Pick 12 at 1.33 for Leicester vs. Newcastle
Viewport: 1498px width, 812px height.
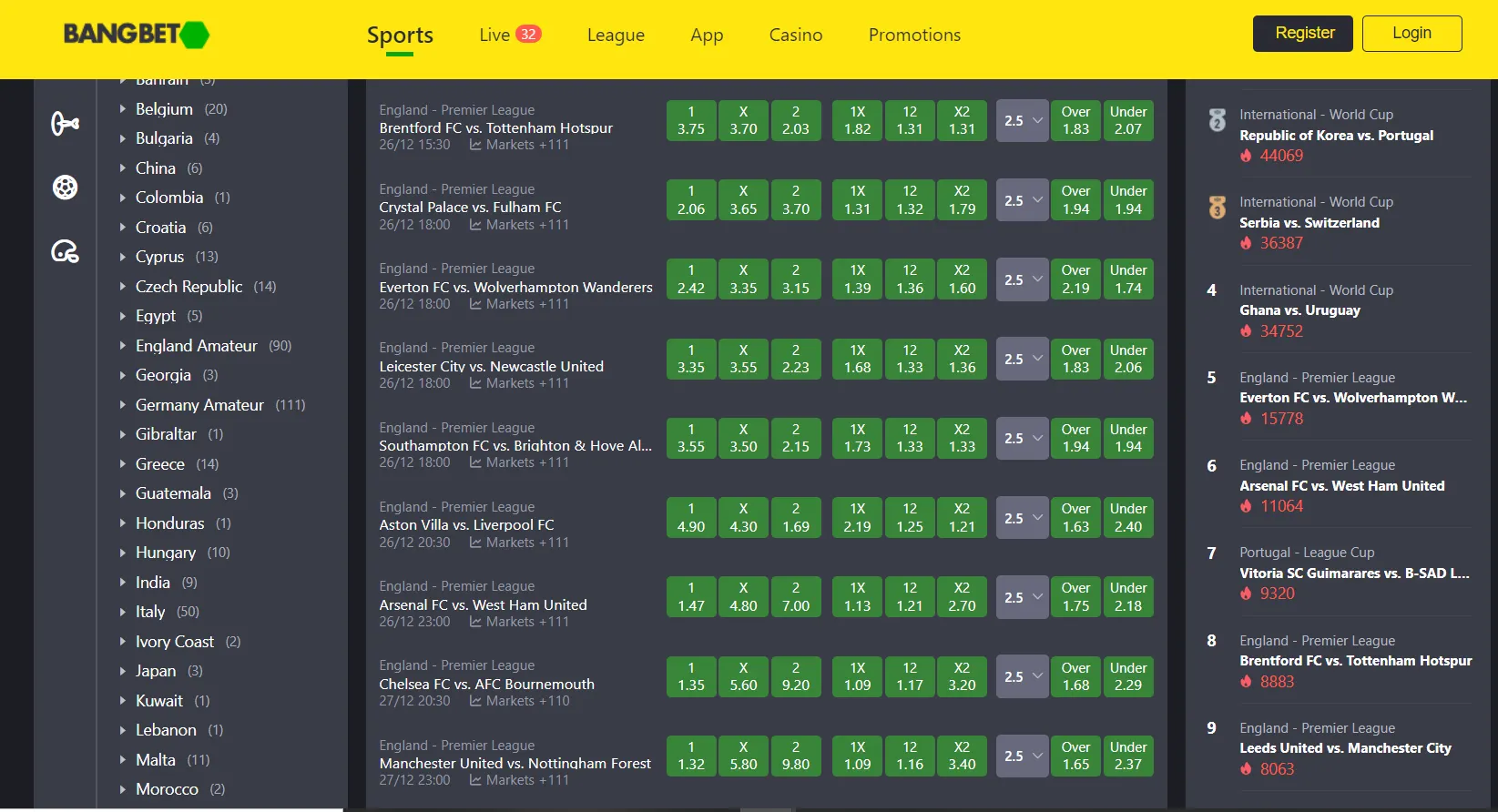[910, 359]
